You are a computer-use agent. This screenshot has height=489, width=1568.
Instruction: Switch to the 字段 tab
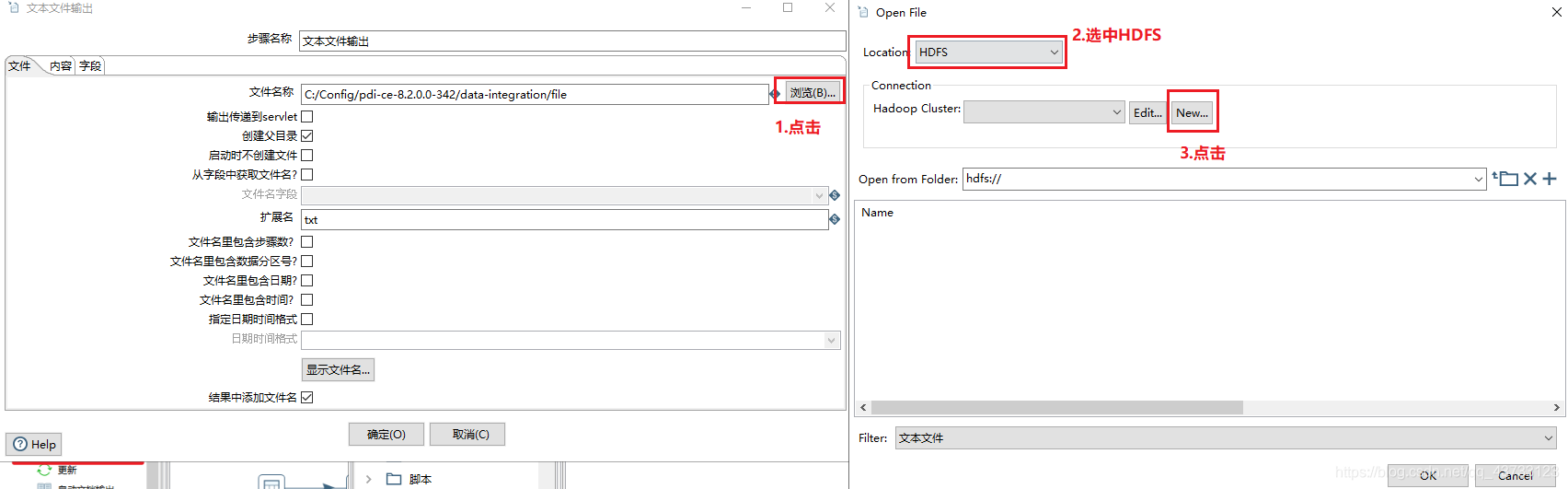tap(90, 66)
